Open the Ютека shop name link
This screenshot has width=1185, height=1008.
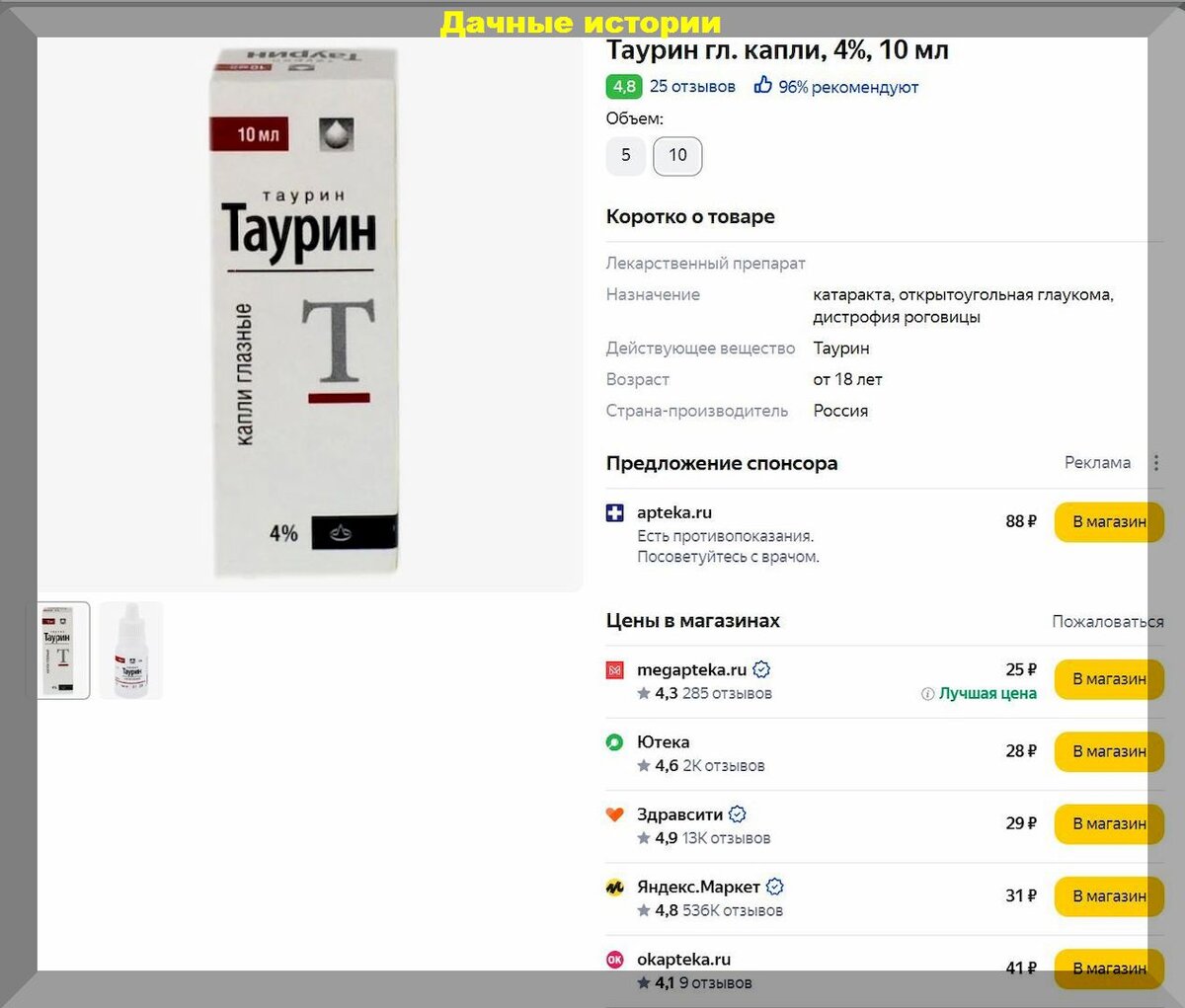coord(664,742)
